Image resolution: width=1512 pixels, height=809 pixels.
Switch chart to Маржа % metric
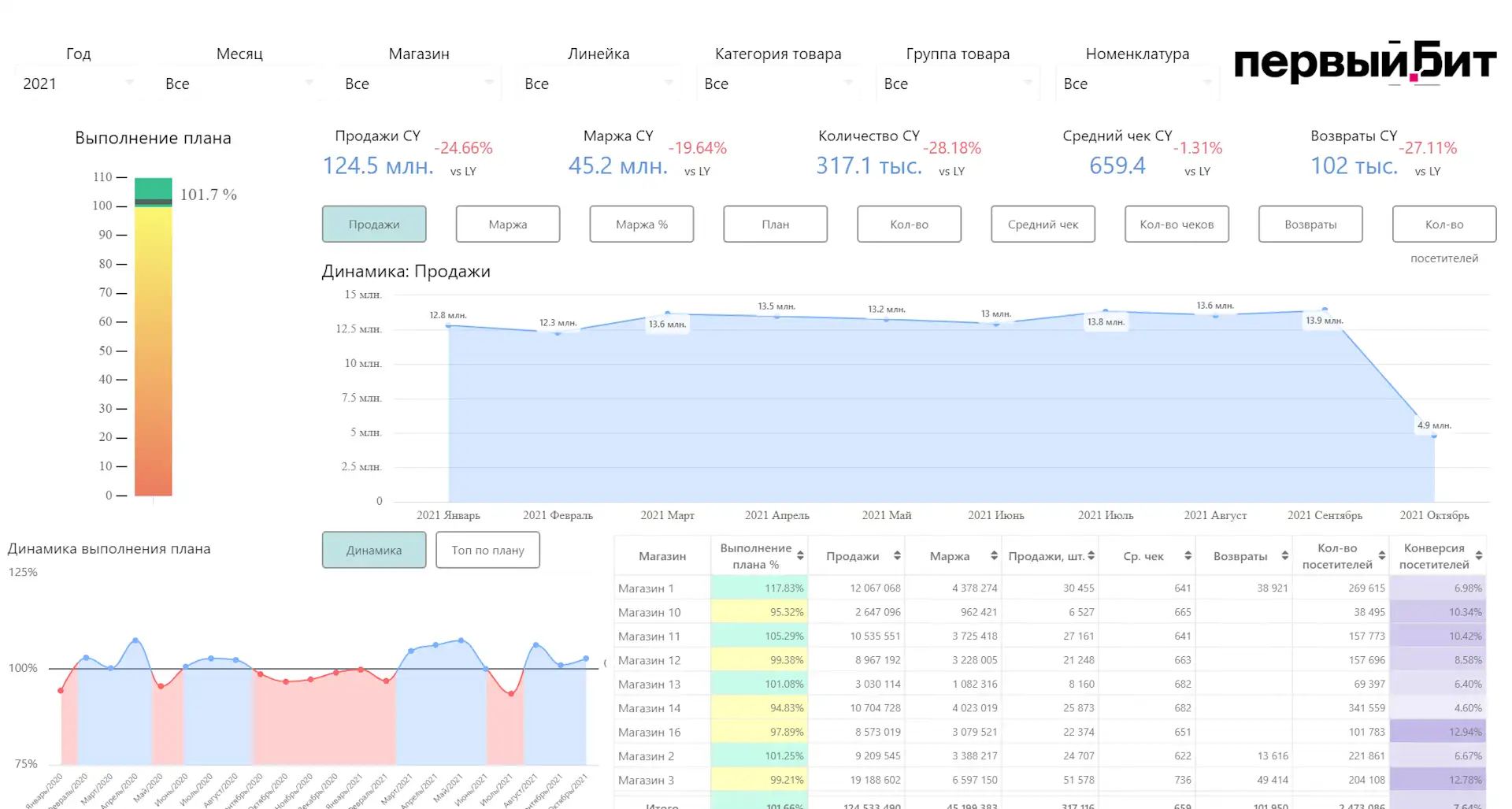tap(642, 225)
